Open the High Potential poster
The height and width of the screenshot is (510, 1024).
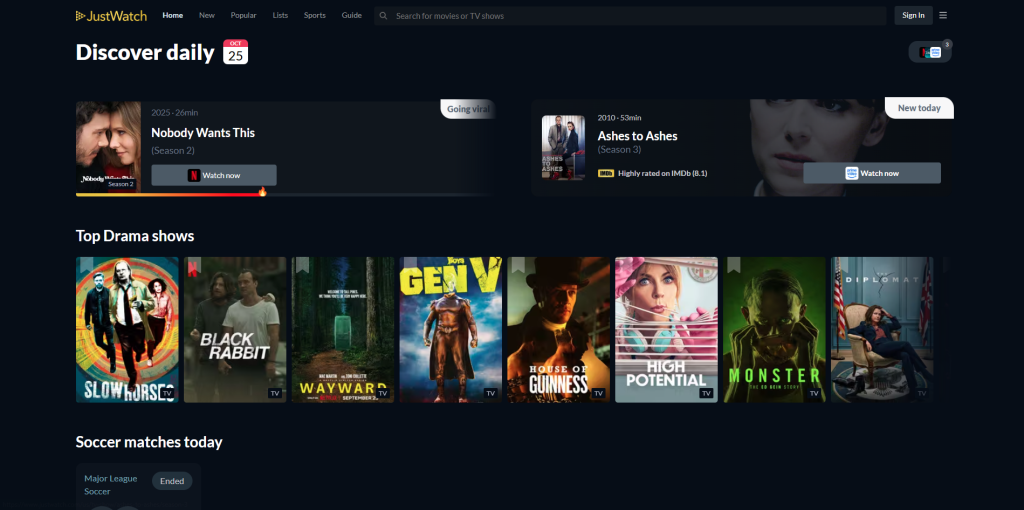click(x=666, y=330)
